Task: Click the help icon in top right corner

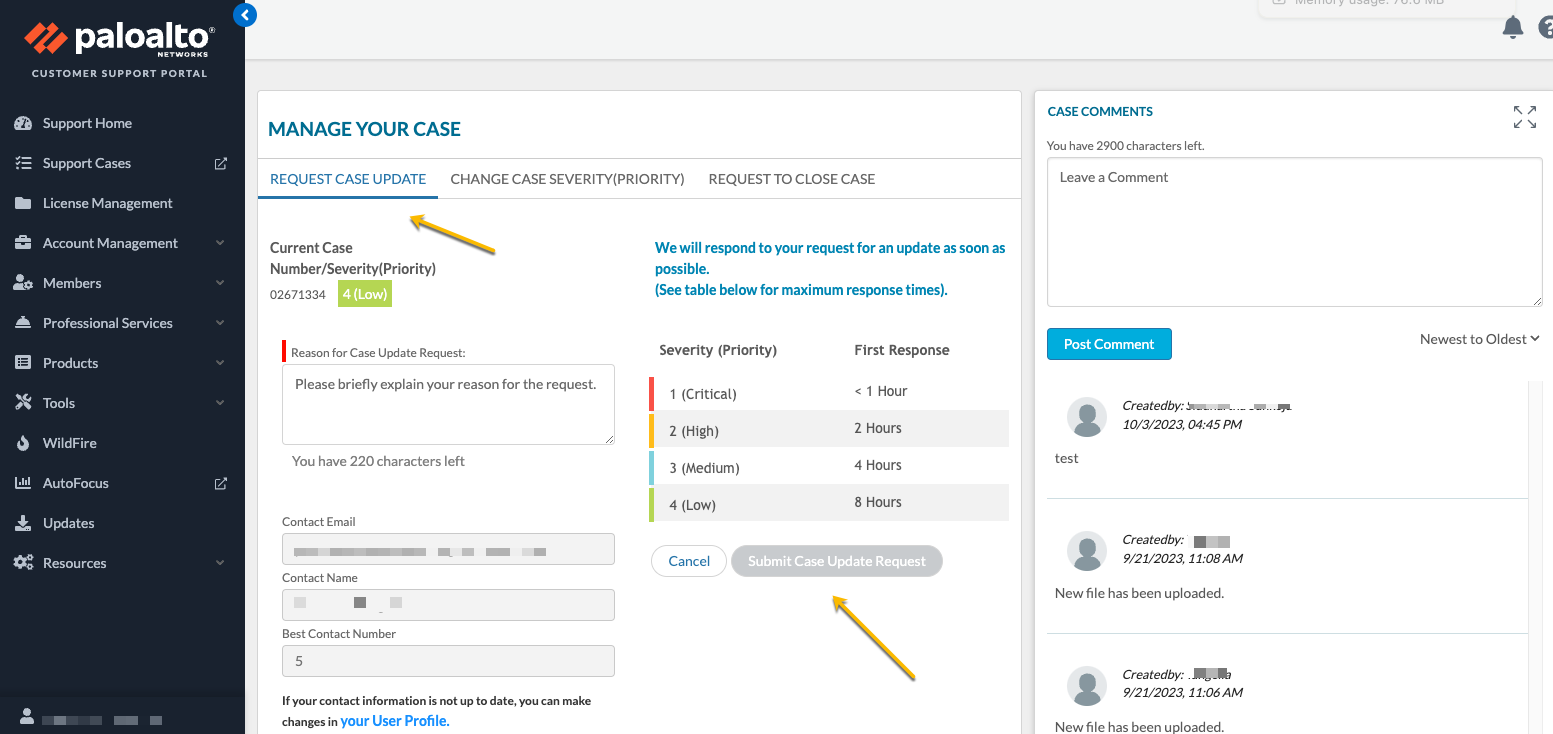Action: pos(1546,27)
